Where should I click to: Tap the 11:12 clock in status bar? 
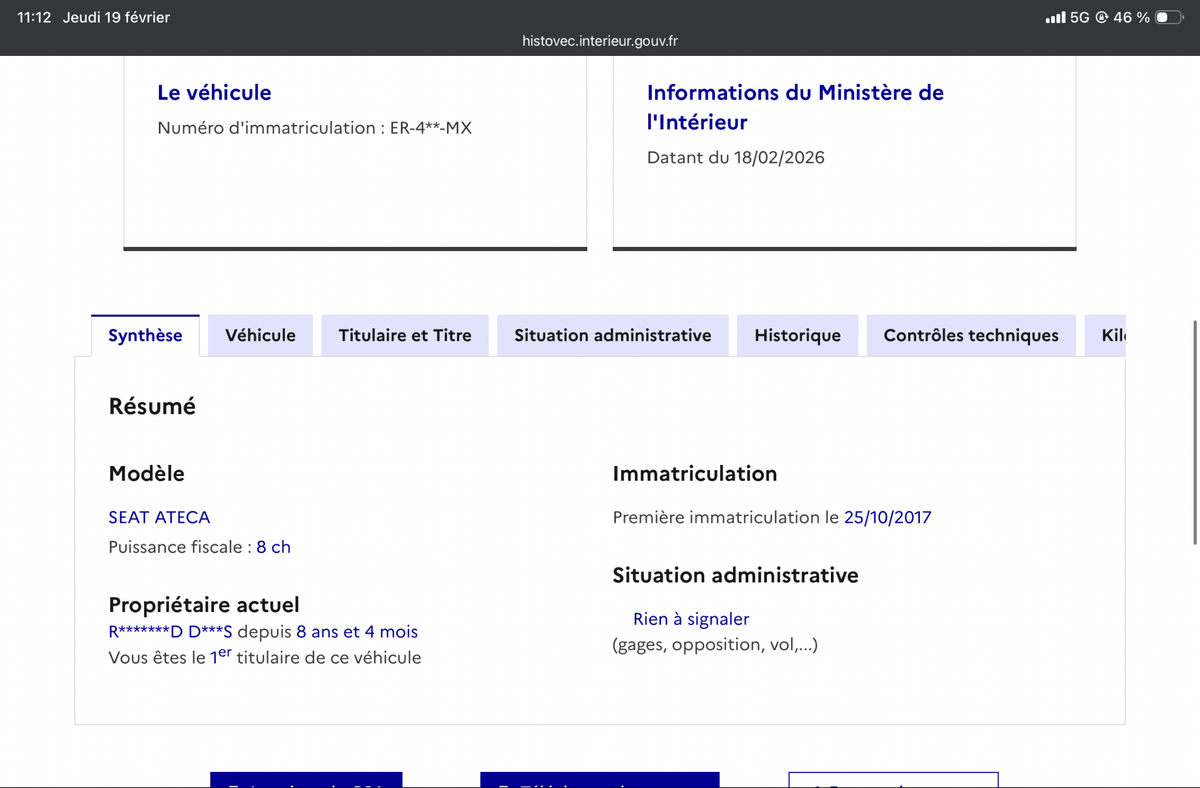point(34,17)
